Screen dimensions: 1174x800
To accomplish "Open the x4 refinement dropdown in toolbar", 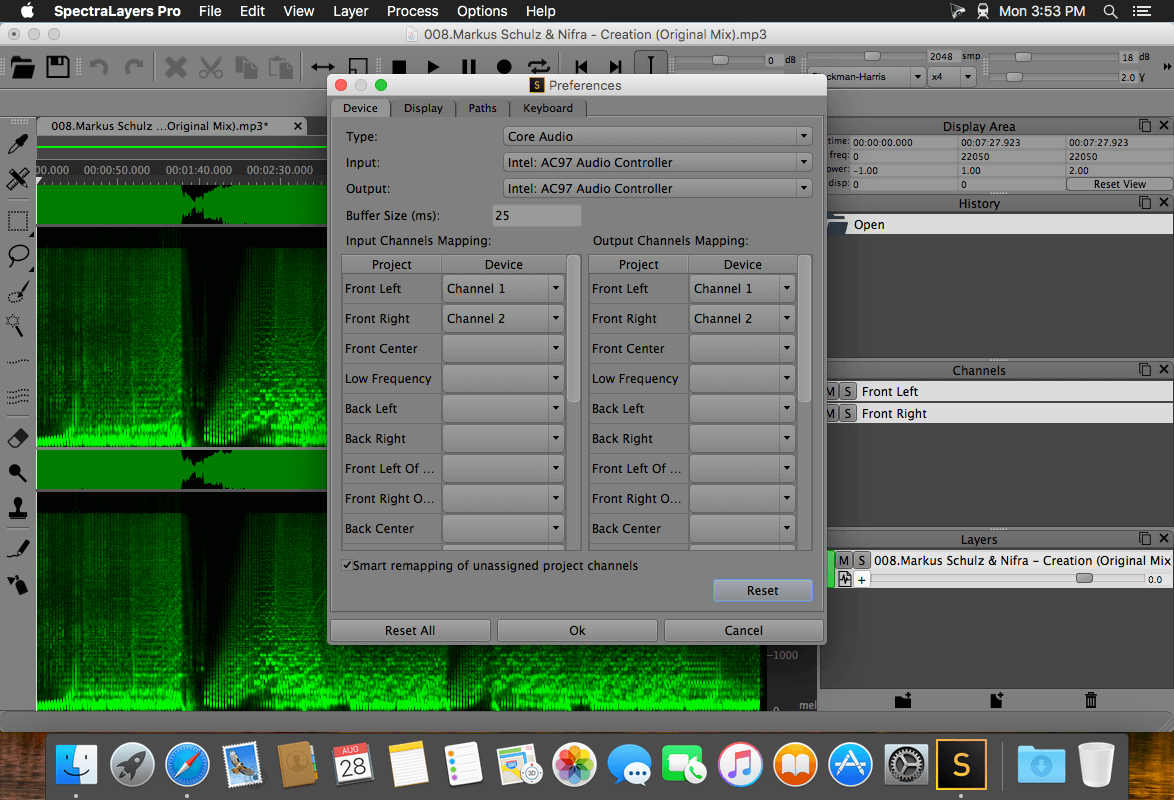I will [951, 76].
